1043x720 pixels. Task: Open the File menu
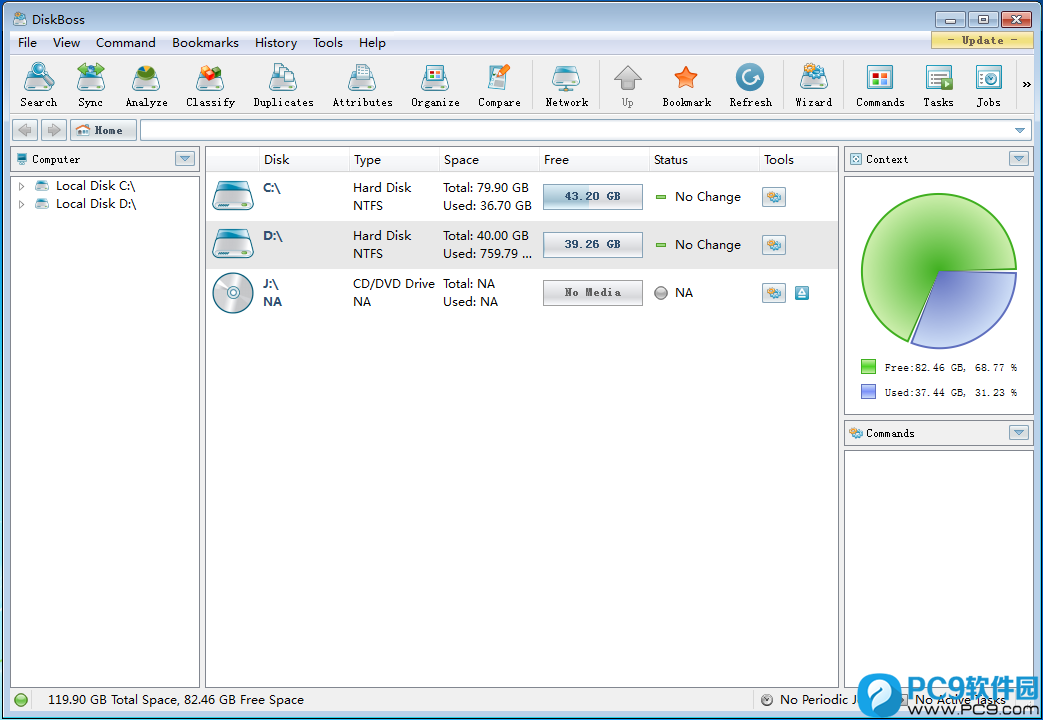pos(27,43)
